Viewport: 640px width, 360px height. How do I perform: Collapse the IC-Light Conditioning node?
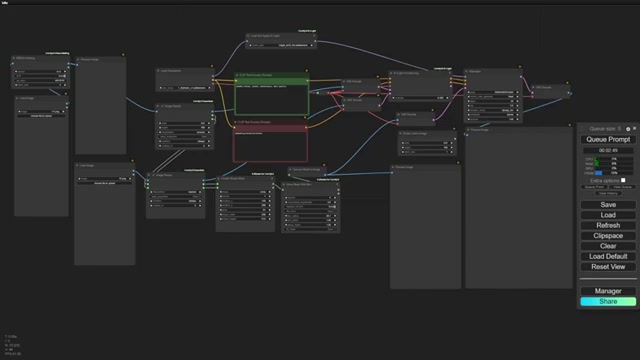[x=391, y=73]
